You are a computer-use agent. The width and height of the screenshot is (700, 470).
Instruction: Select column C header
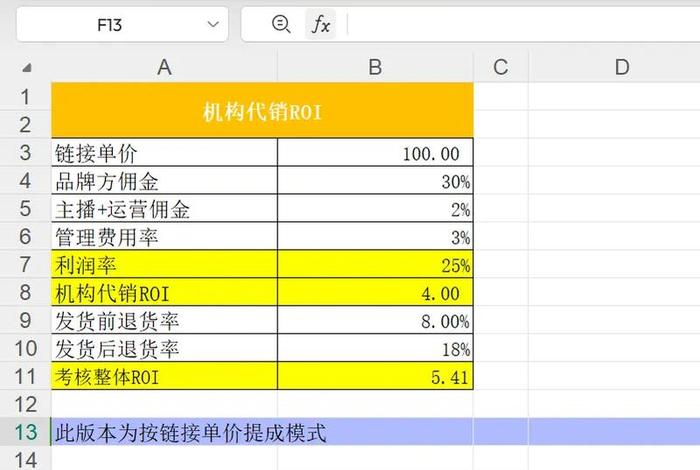click(500, 67)
